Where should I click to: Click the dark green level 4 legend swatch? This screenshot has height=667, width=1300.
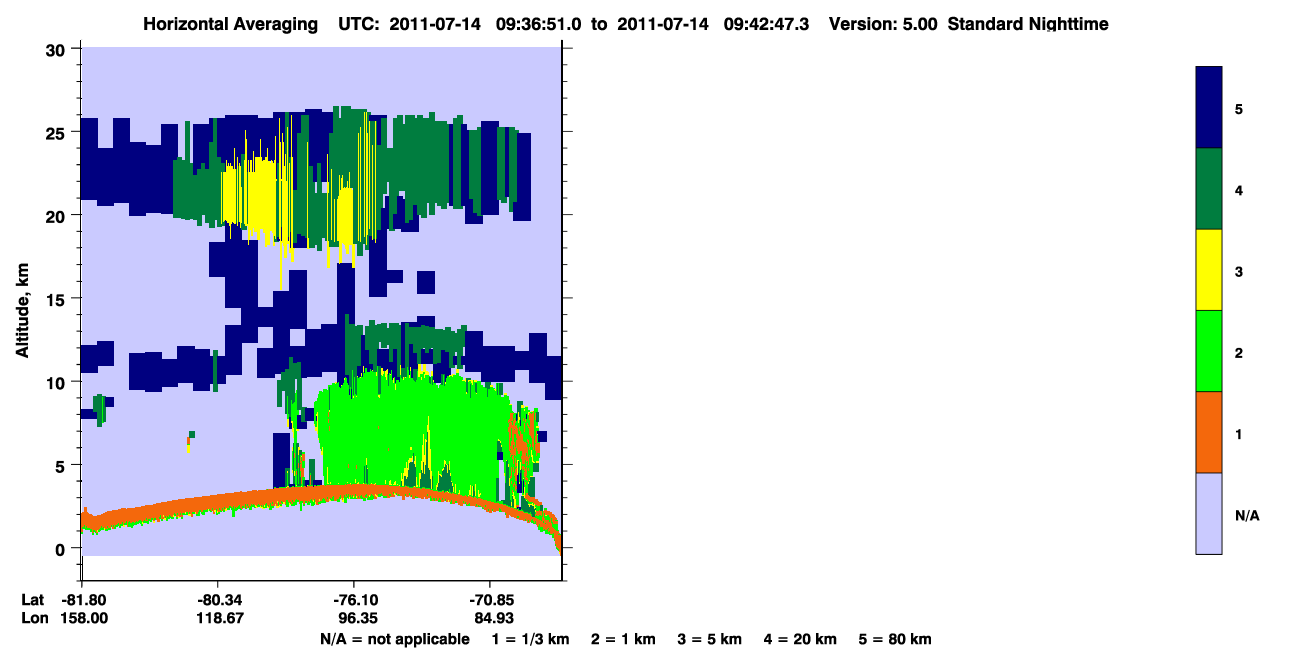1209,189
